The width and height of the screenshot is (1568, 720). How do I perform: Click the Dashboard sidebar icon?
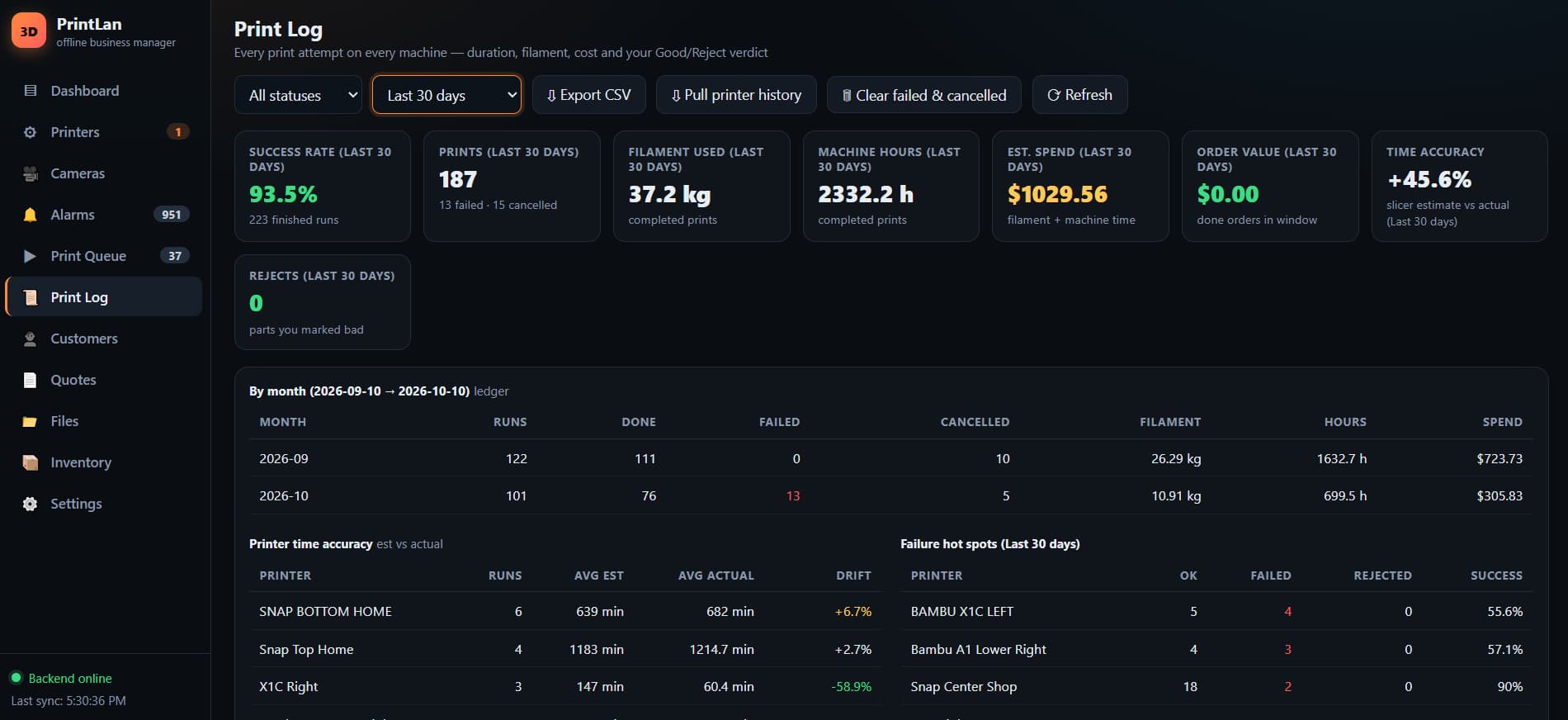pyautogui.click(x=31, y=91)
